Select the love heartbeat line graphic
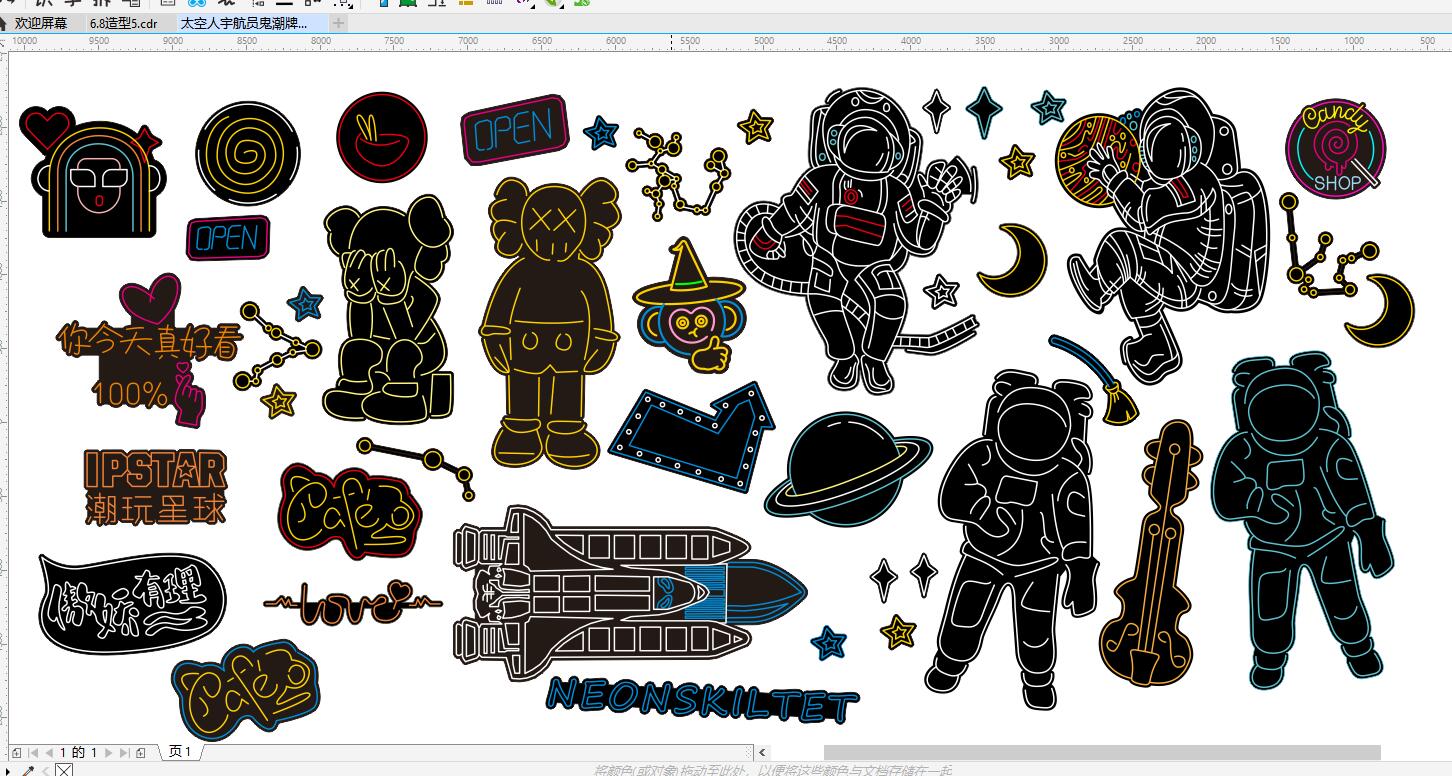Screen dimensions: 1452x776 [x=352, y=602]
